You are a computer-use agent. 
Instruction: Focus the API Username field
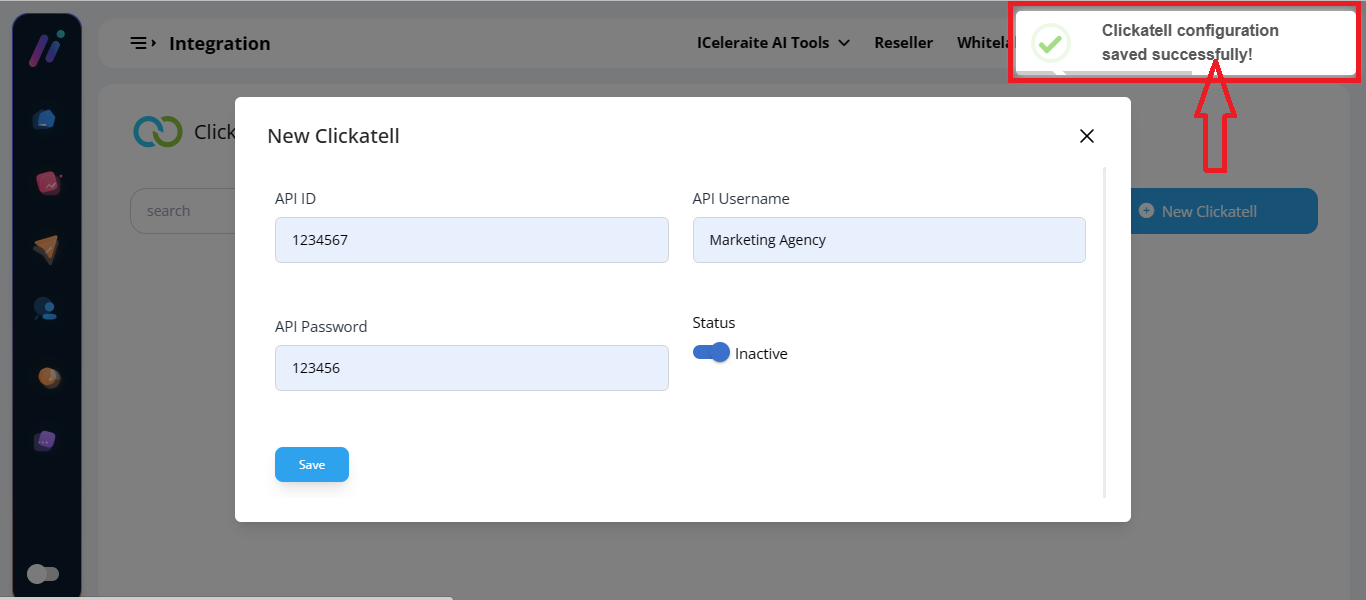tap(888, 240)
